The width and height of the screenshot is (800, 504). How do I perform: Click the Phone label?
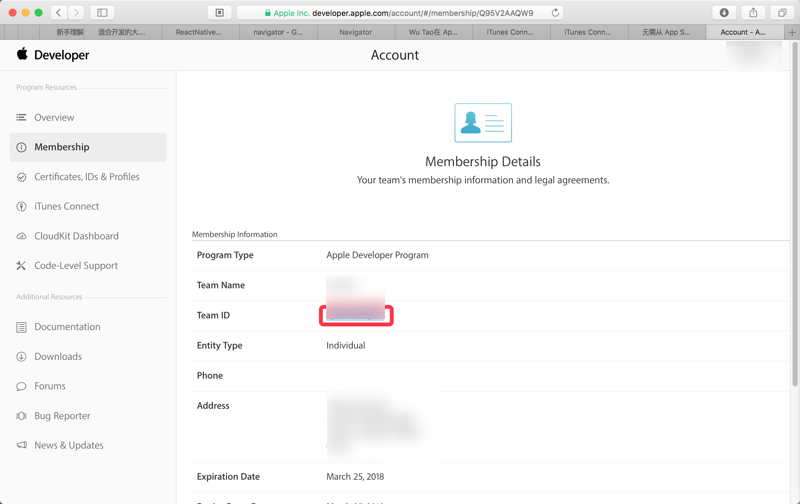pyautogui.click(x=210, y=375)
